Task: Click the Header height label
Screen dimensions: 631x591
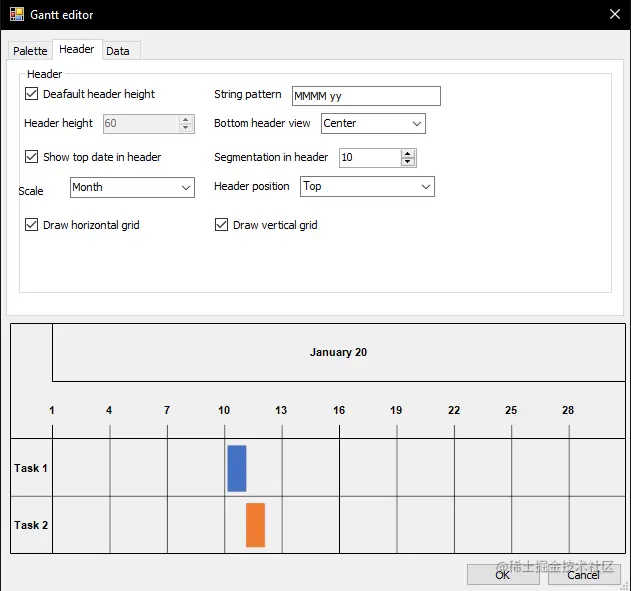Action: 58,123
